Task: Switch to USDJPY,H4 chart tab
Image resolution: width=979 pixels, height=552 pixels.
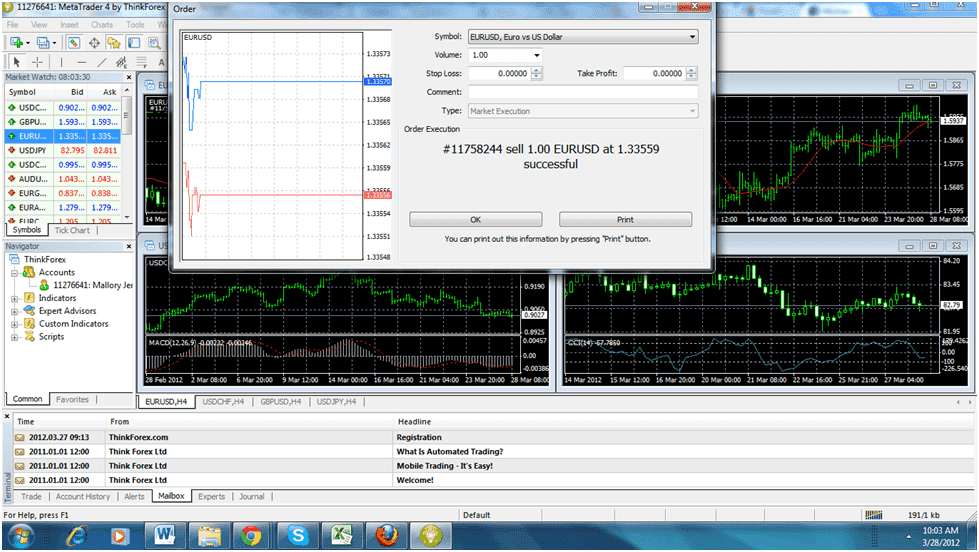Action: 337,402
